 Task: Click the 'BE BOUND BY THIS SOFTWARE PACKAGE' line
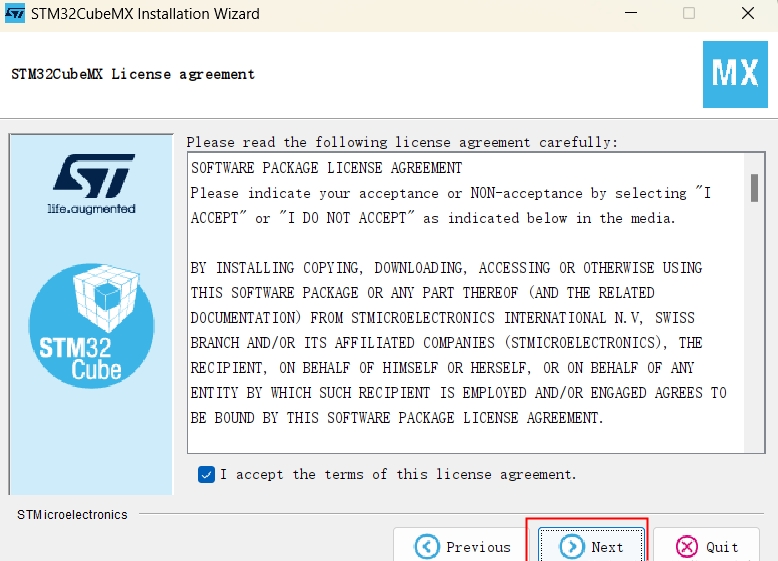[396, 418]
